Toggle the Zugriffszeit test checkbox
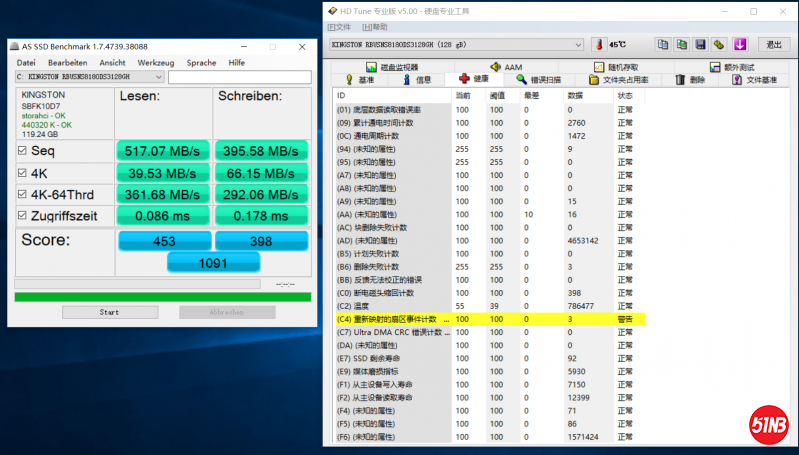Viewport: 799px width, 455px height. 22,216
